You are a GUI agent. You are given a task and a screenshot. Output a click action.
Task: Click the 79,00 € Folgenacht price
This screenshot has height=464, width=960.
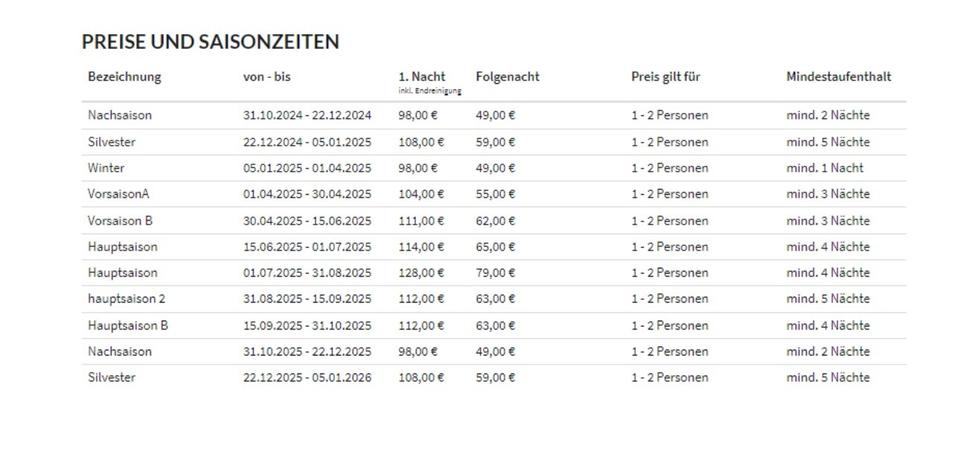click(x=495, y=273)
